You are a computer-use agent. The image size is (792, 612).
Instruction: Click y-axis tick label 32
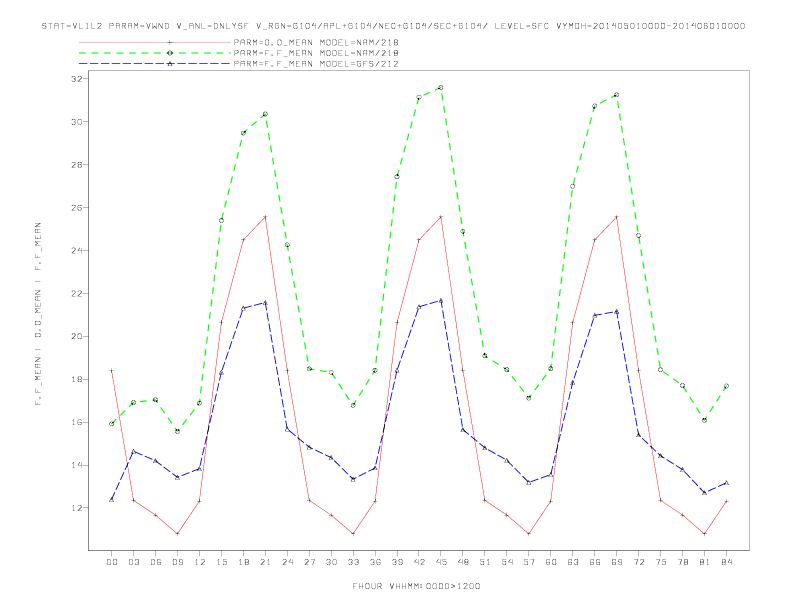coord(77,79)
